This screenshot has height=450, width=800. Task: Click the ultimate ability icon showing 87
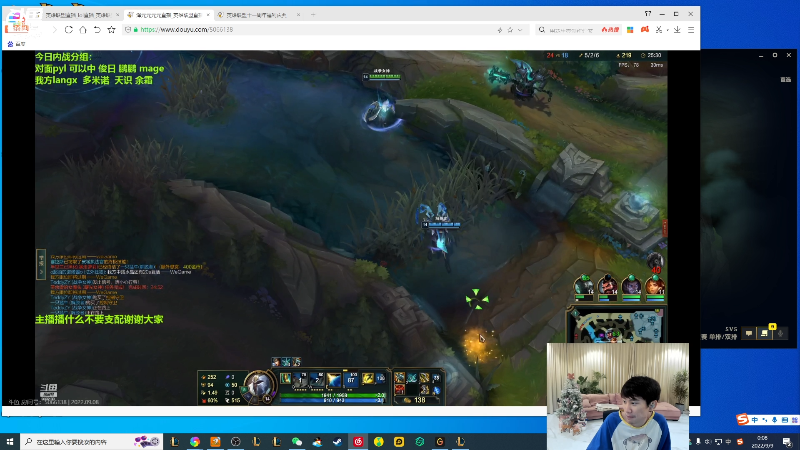(351, 379)
